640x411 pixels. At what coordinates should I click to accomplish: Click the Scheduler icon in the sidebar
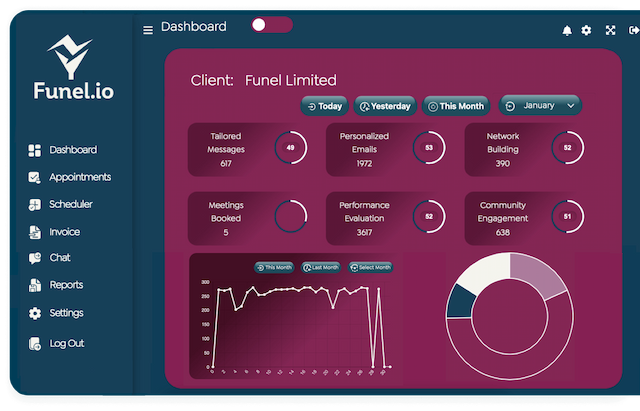click(35, 205)
